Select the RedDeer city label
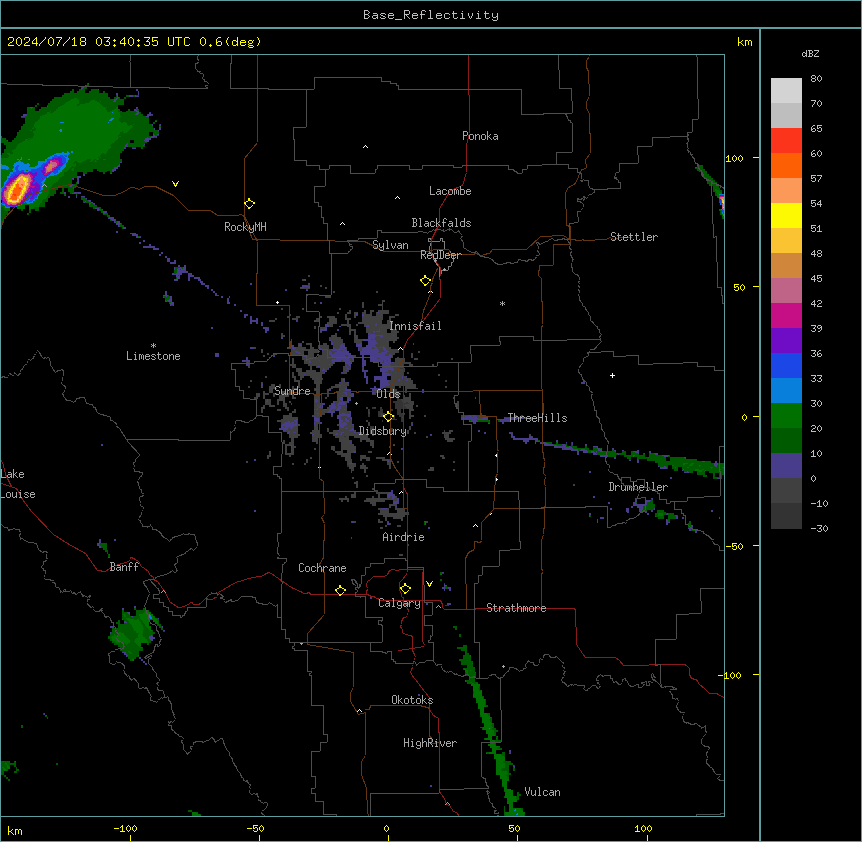The height and width of the screenshot is (842, 862). tap(440, 255)
